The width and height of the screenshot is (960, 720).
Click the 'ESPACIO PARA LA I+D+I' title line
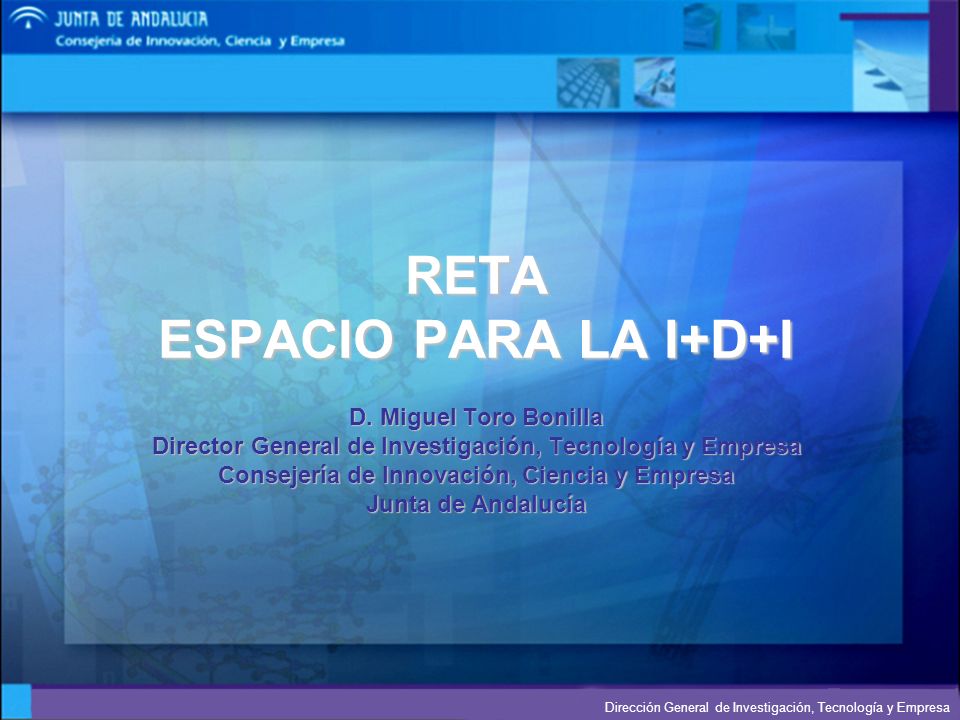click(x=476, y=340)
